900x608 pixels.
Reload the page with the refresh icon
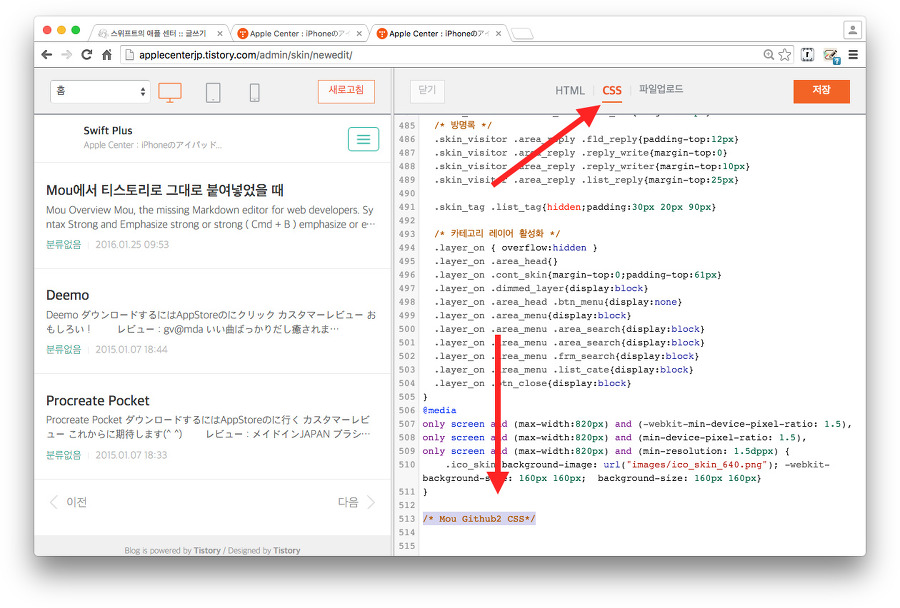[87, 55]
